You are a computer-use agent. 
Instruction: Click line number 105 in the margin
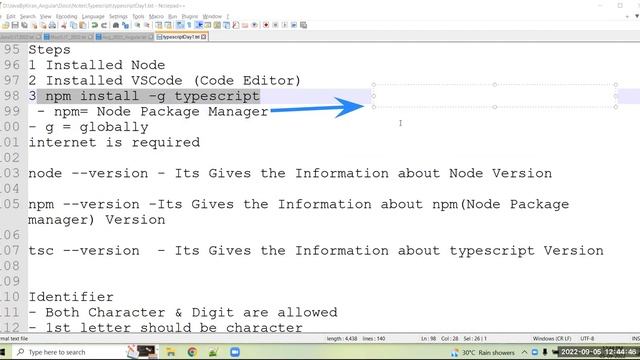(x=10, y=204)
